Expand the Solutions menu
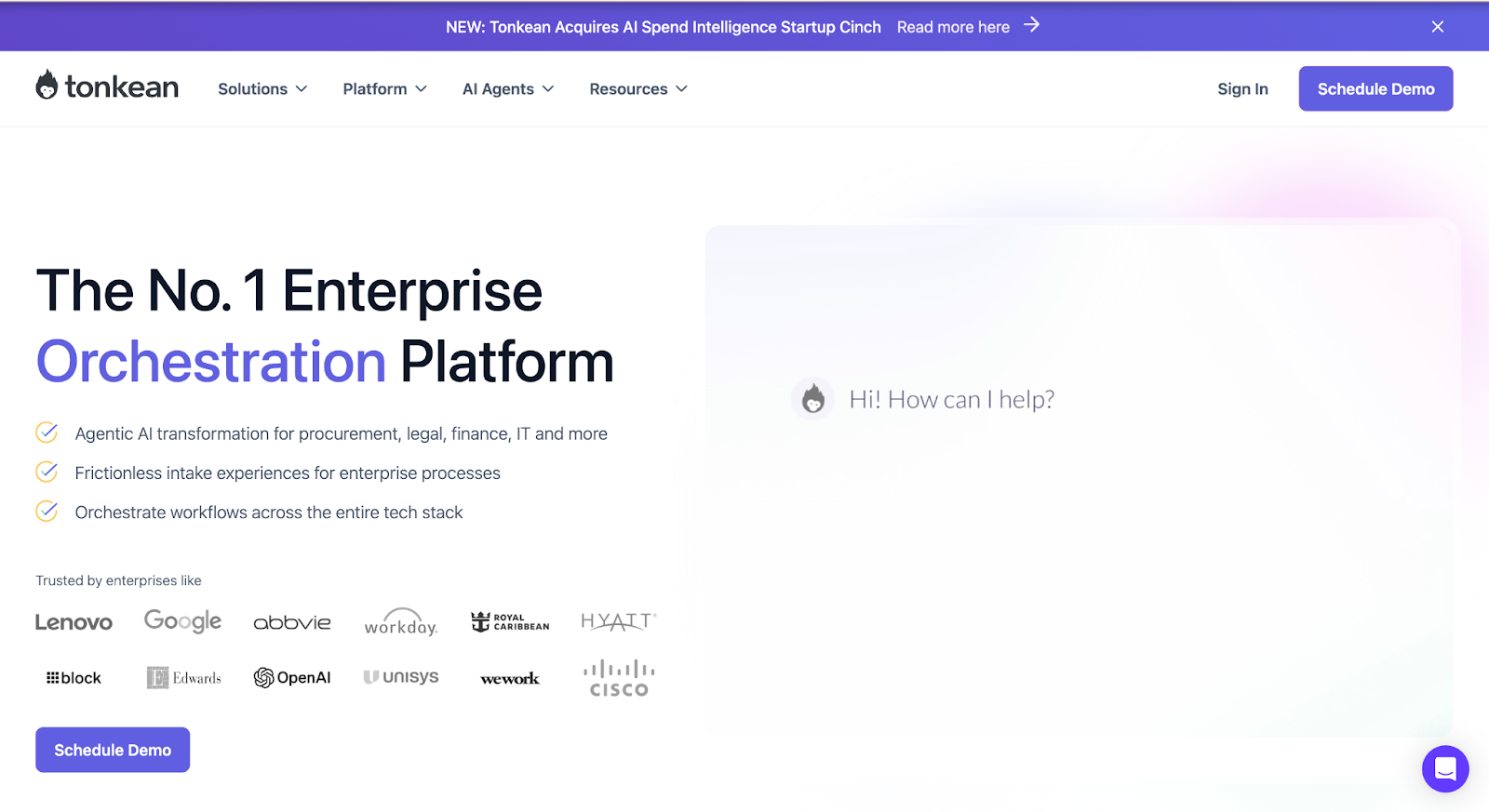Image resolution: width=1489 pixels, height=812 pixels. point(262,89)
